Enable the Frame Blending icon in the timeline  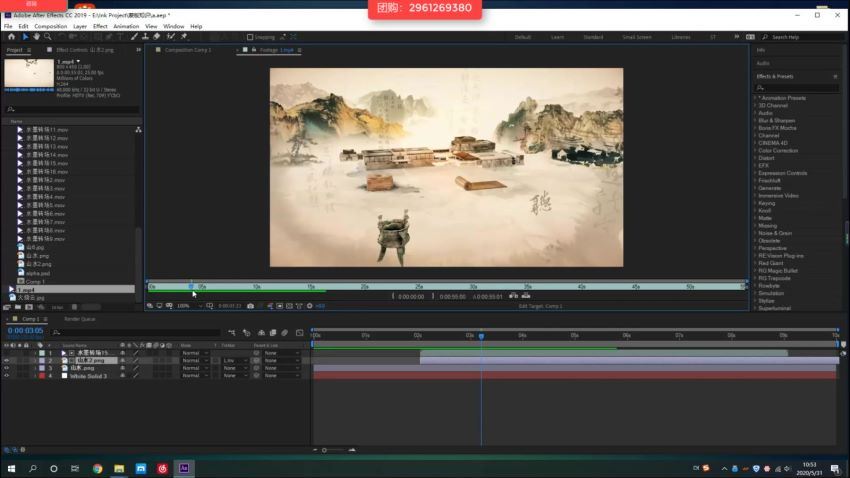(x=273, y=333)
